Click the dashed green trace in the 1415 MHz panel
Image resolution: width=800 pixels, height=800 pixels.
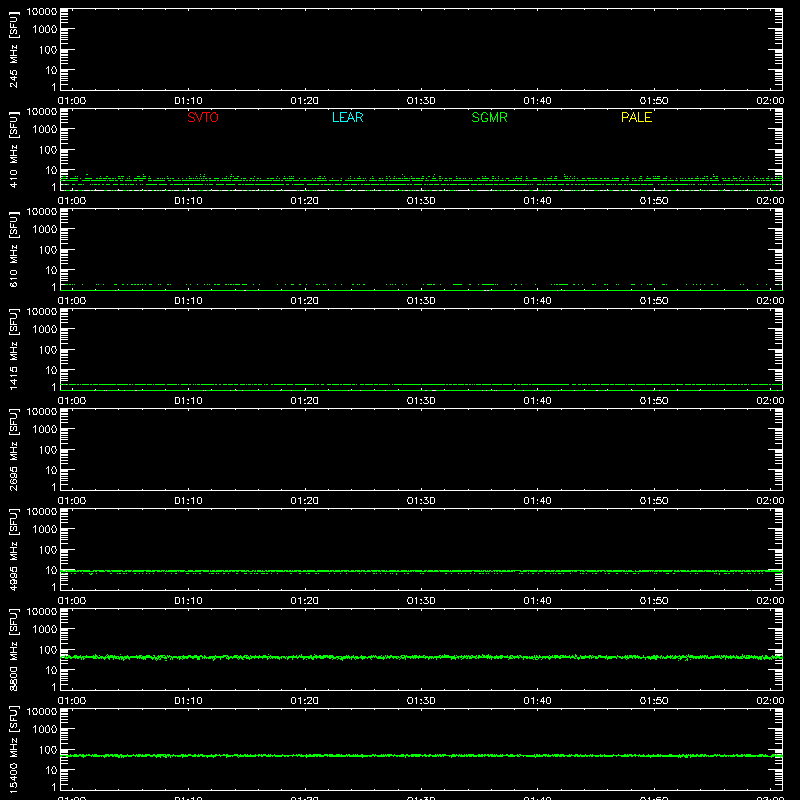point(421,384)
